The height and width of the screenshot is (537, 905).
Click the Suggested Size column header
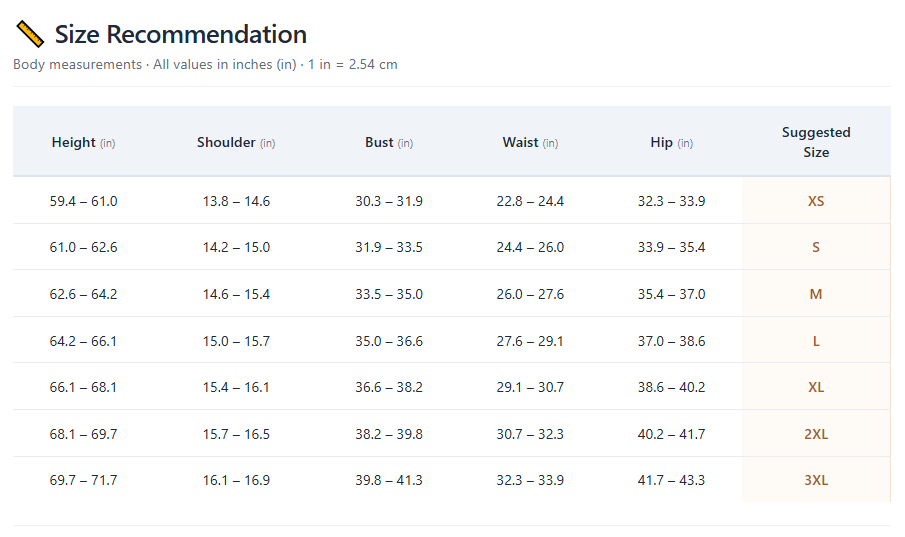(816, 142)
